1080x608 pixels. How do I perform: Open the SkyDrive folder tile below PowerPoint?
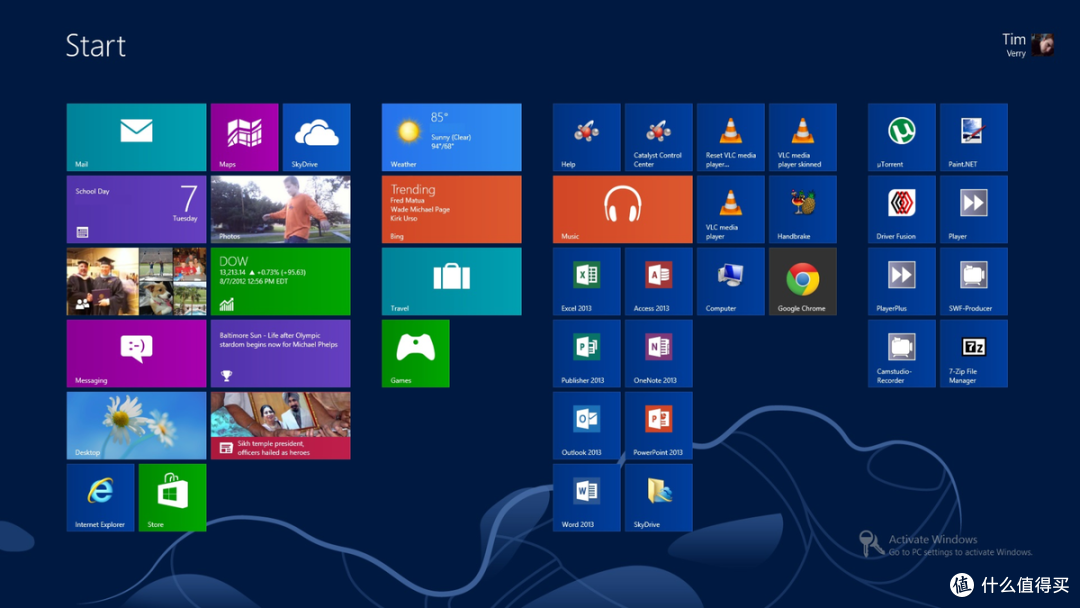point(658,497)
